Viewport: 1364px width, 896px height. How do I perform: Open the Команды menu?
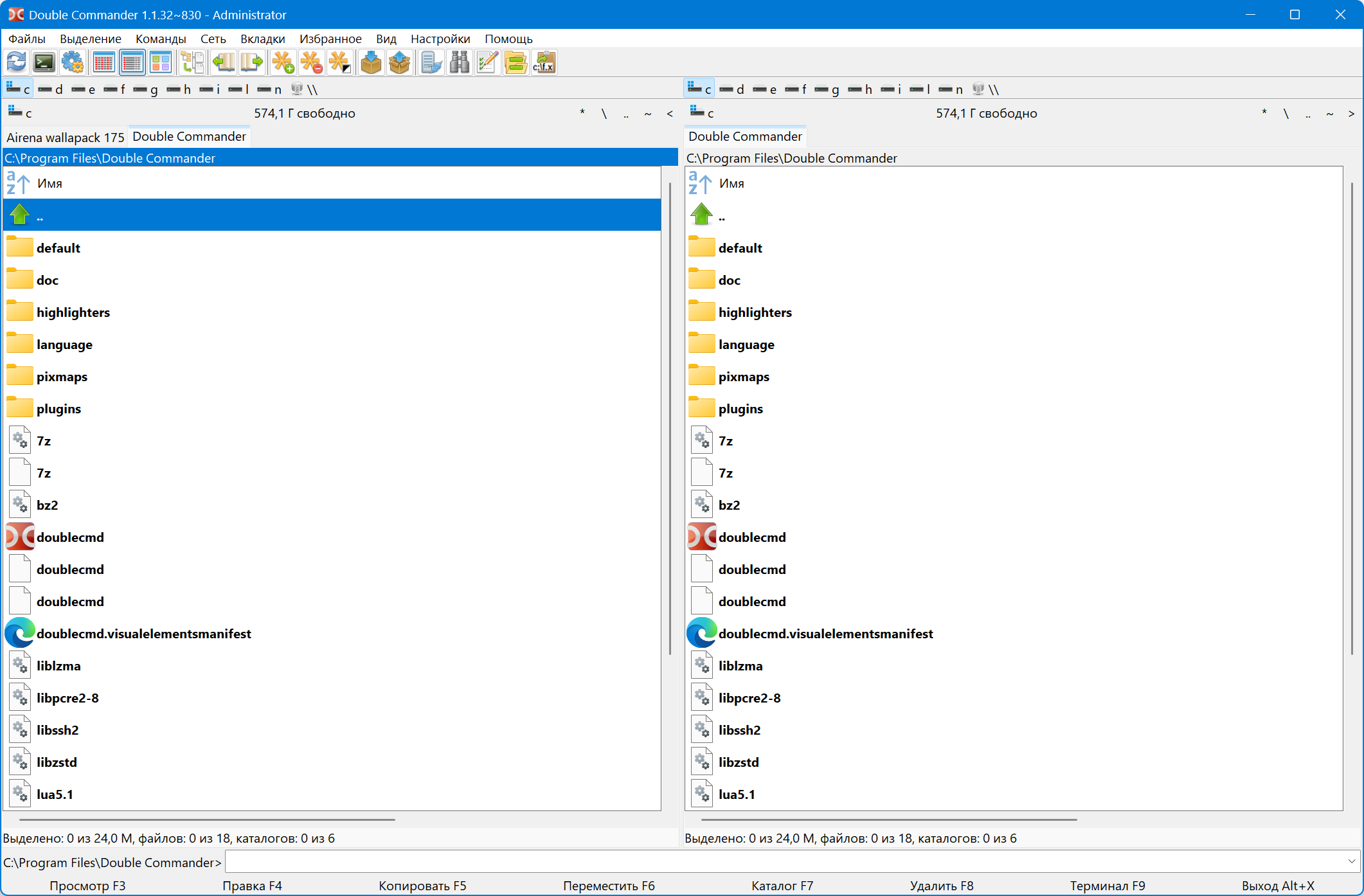161,39
